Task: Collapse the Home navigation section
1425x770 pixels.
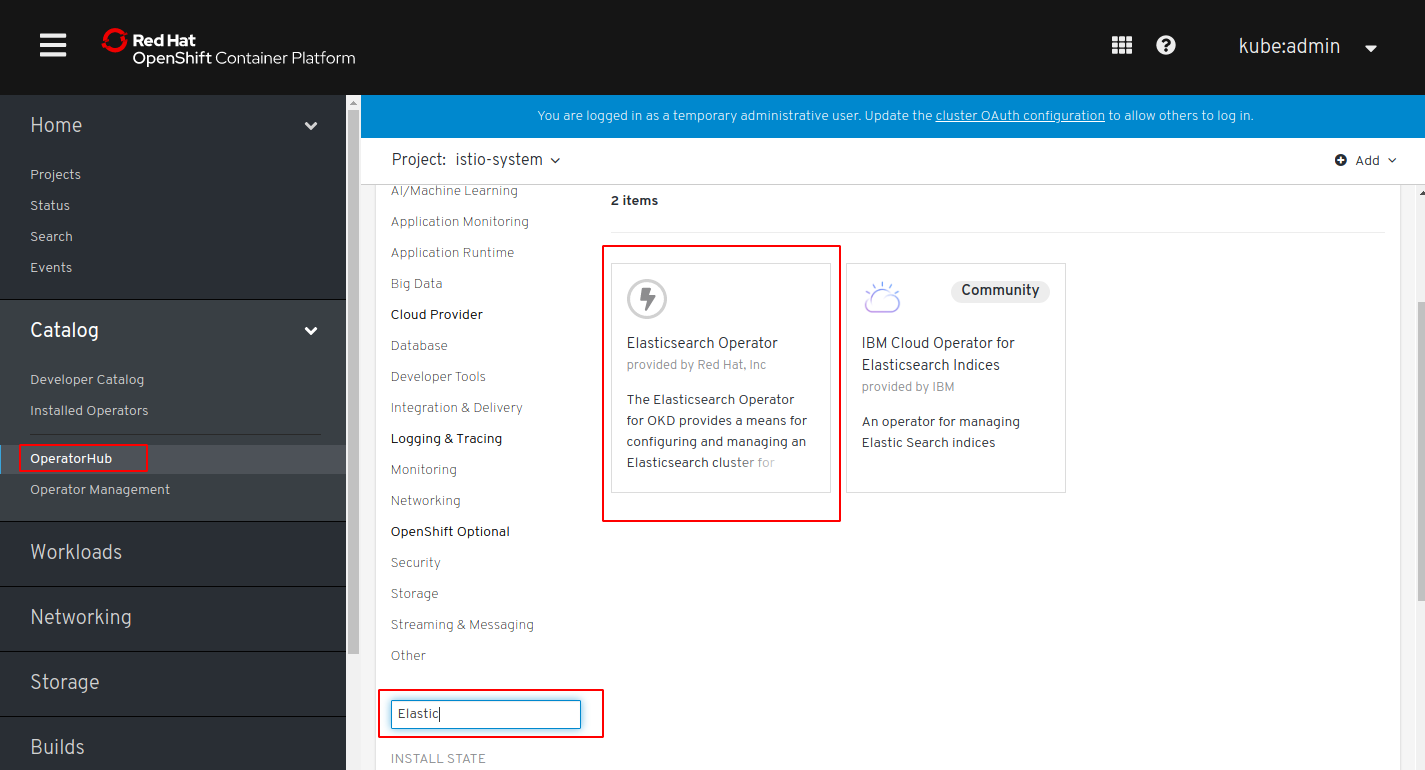Action: point(173,125)
